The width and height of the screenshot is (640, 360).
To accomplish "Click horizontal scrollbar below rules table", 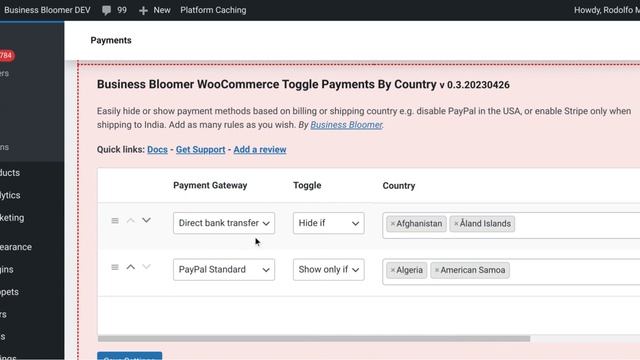I will pos(313,338).
